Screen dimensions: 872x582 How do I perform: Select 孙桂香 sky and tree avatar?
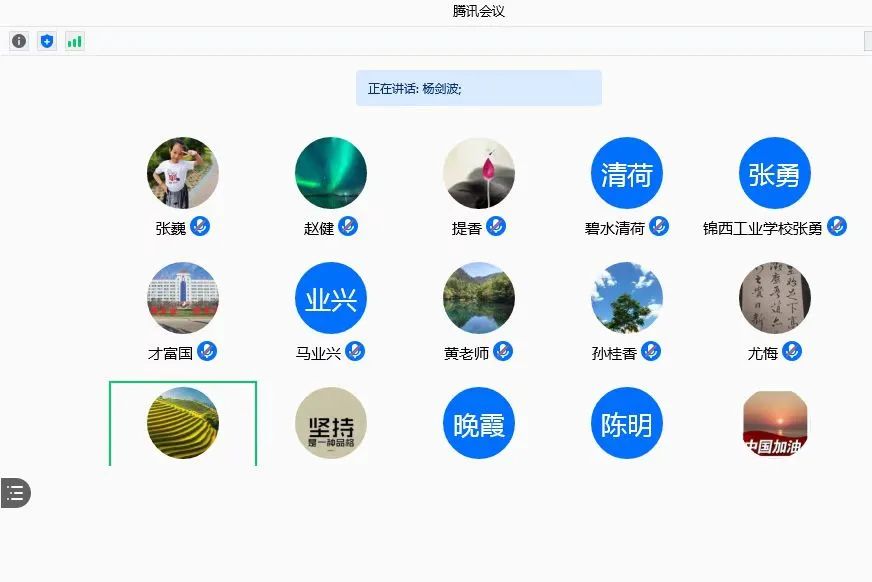coord(627,298)
